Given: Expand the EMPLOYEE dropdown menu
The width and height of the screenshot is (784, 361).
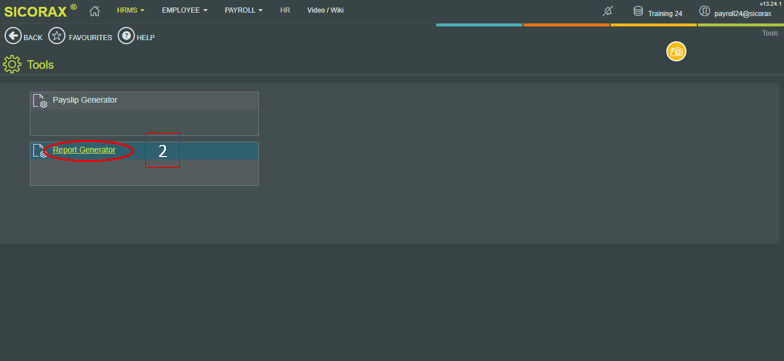Looking at the screenshot, I should (x=184, y=10).
